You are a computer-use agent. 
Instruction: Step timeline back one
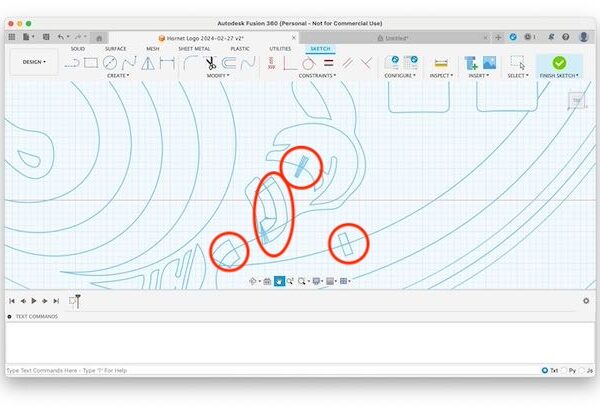coord(23,301)
